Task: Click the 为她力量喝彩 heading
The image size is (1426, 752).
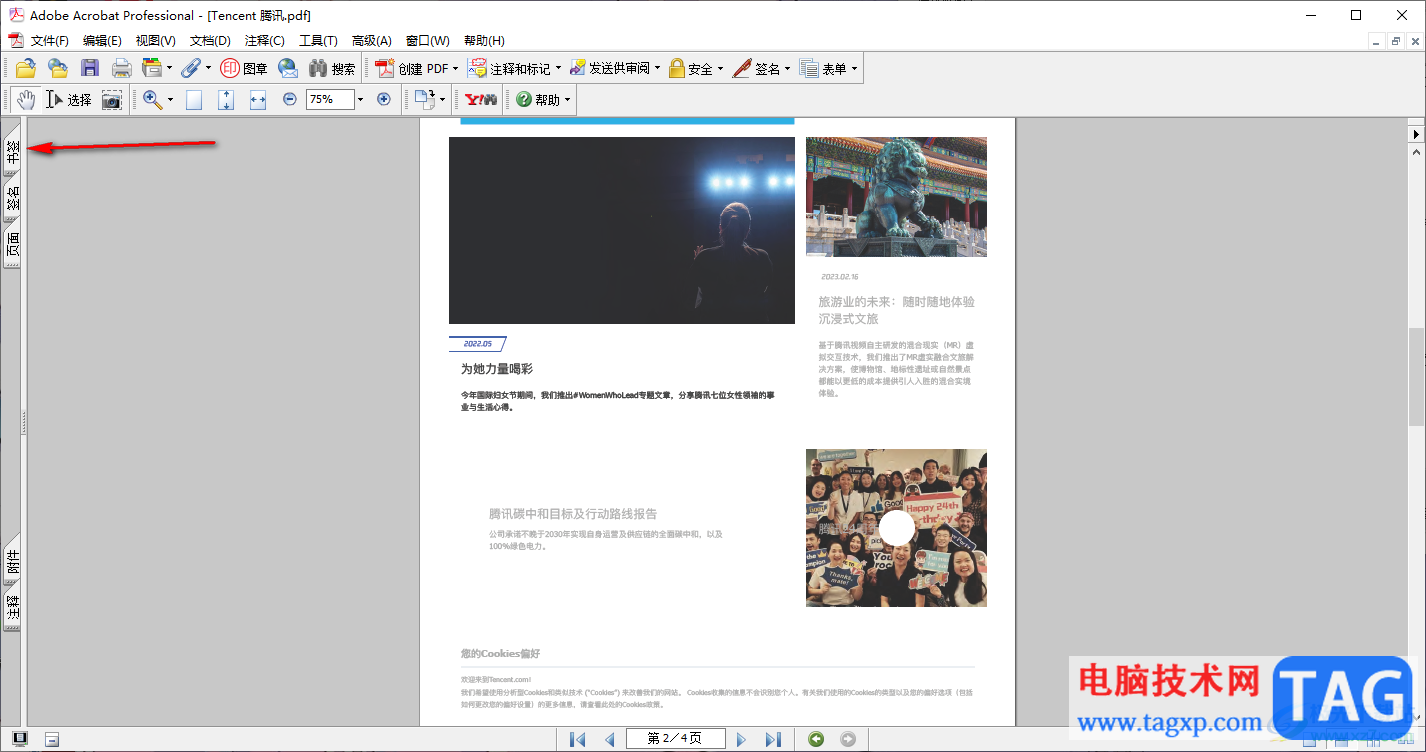Action: (497, 369)
